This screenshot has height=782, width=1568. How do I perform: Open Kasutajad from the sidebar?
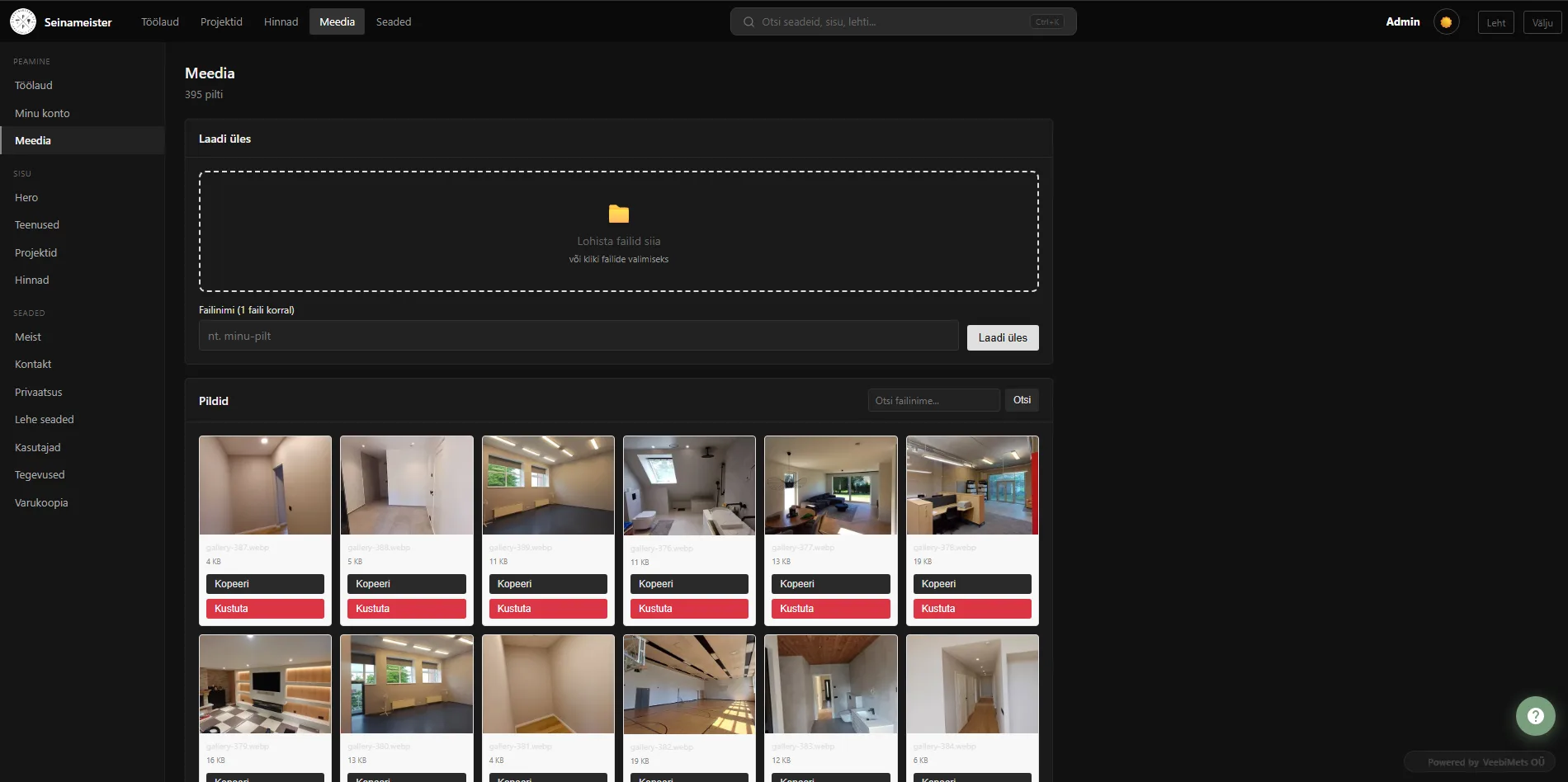38,447
